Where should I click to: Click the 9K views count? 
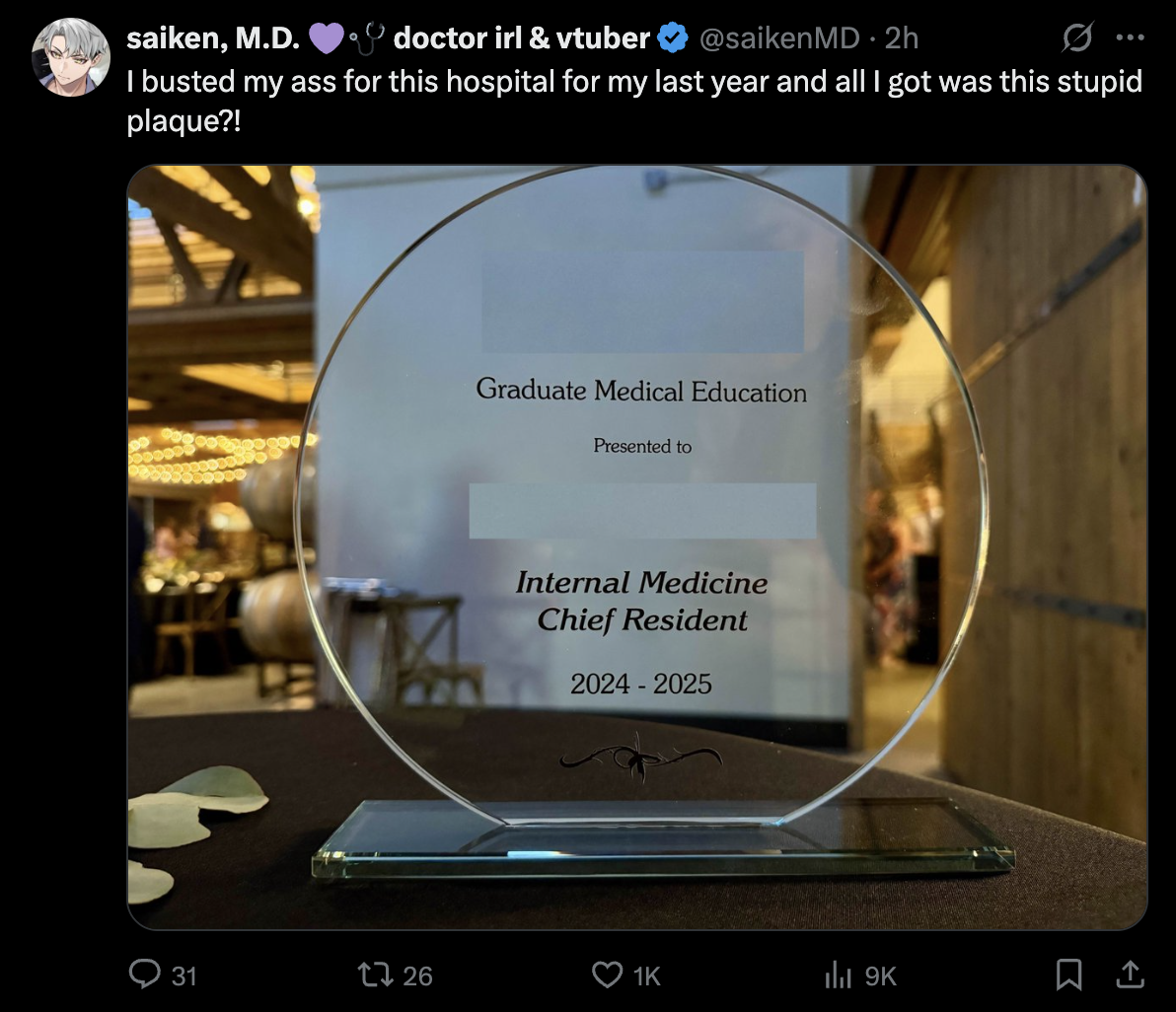click(x=881, y=976)
